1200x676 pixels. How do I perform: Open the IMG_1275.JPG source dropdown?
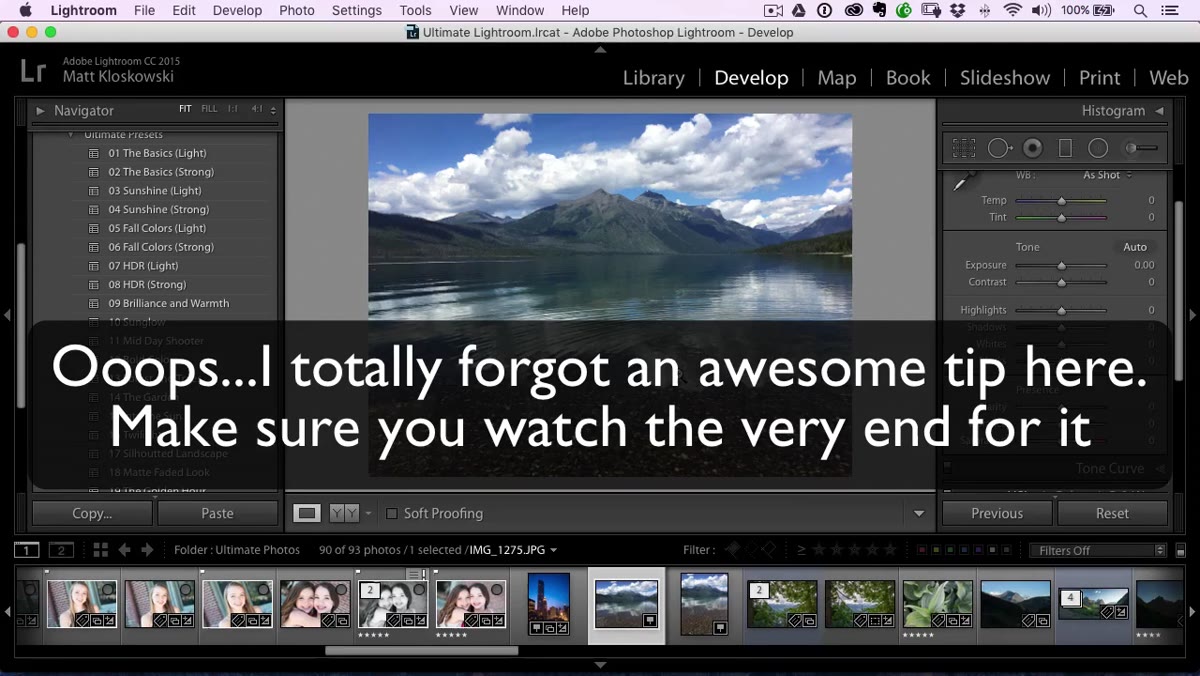coord(513,550)
